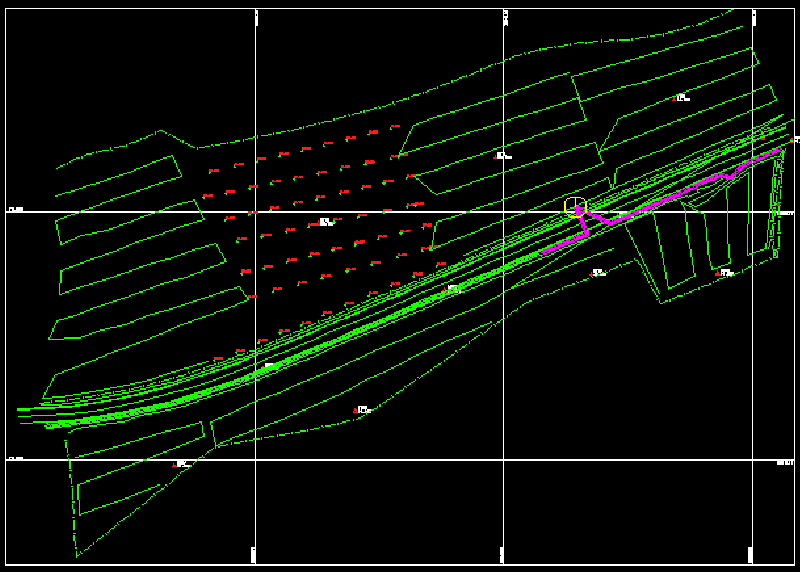Viewport: 800px width, 572px height.
Task: Click the white label at the bottom-left parcel
Action: [x=182, y=464]
